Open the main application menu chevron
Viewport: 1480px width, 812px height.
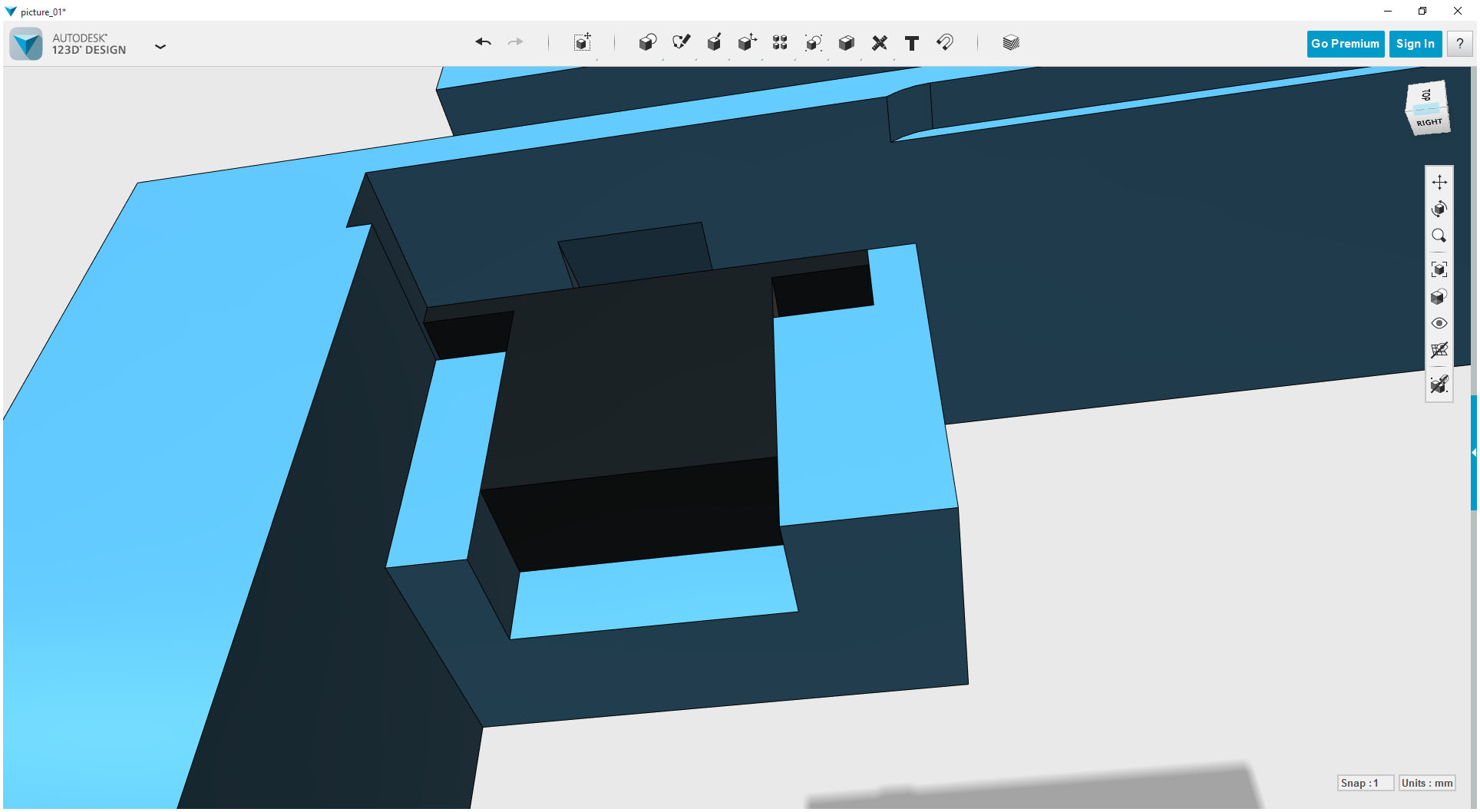(x=160, y=47)
